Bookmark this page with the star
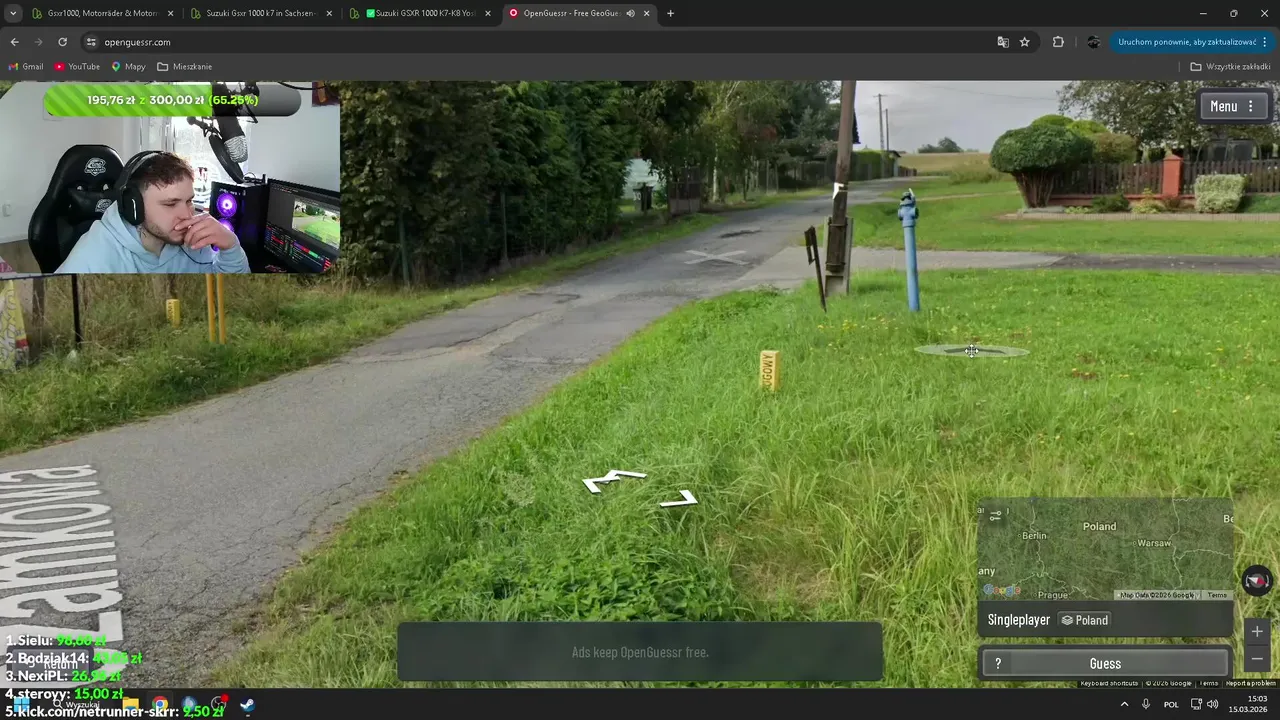Screen dimensions: 1280x720 [1025, 42]
